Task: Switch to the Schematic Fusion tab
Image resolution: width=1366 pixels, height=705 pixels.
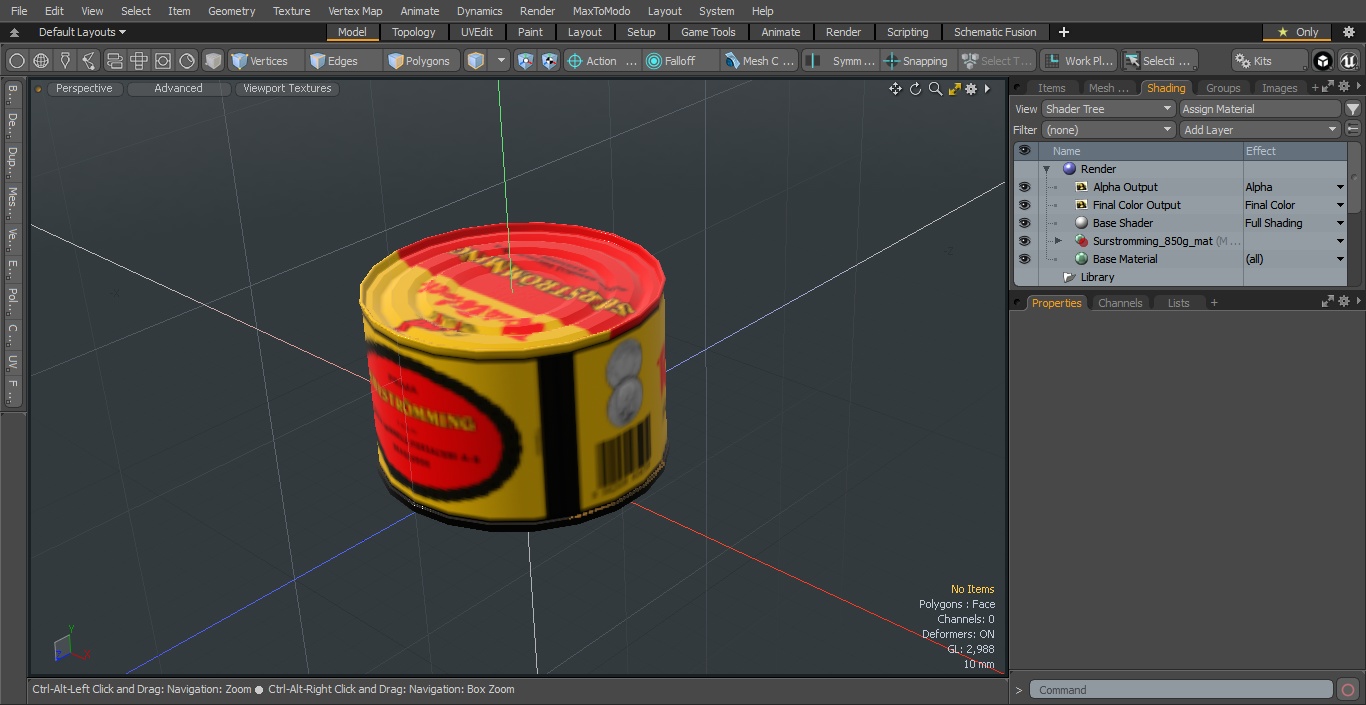Action: [x=995, y=32]
